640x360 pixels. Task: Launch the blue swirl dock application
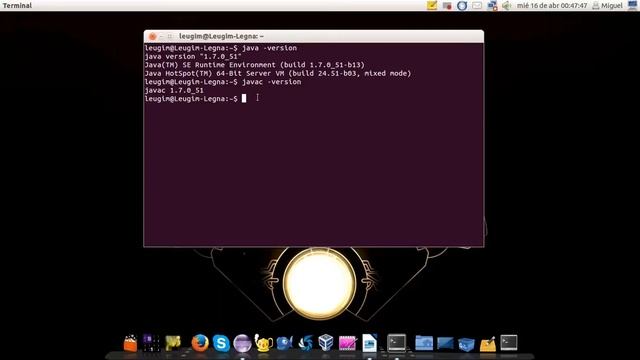tap(305, 343)
